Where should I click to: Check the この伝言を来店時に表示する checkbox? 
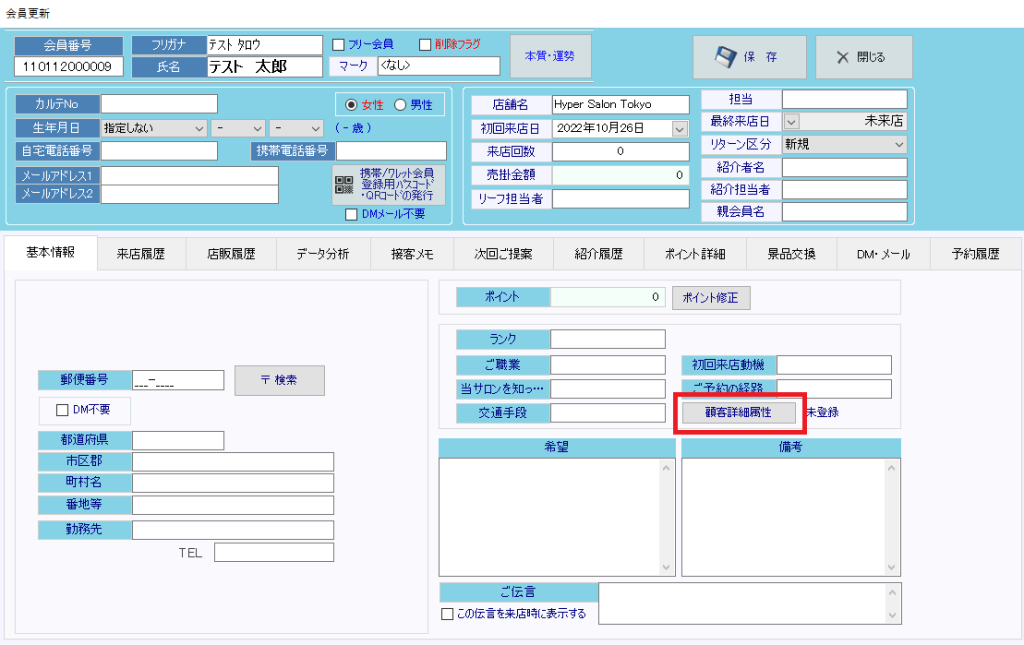447,614
